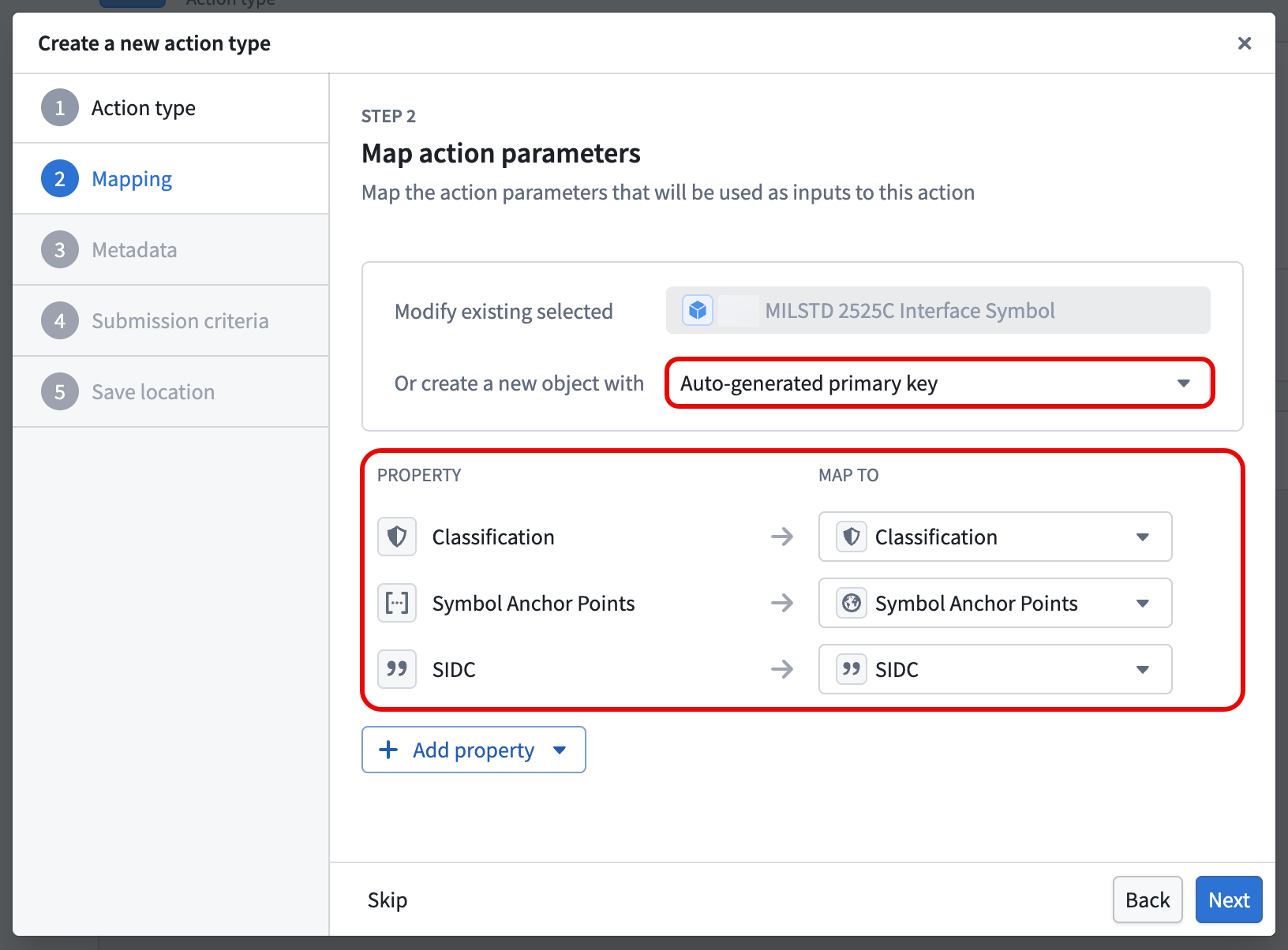Click the MAP TO column header
The height and width of the screenshot is (950, 1288).
[x=848, y=475]
